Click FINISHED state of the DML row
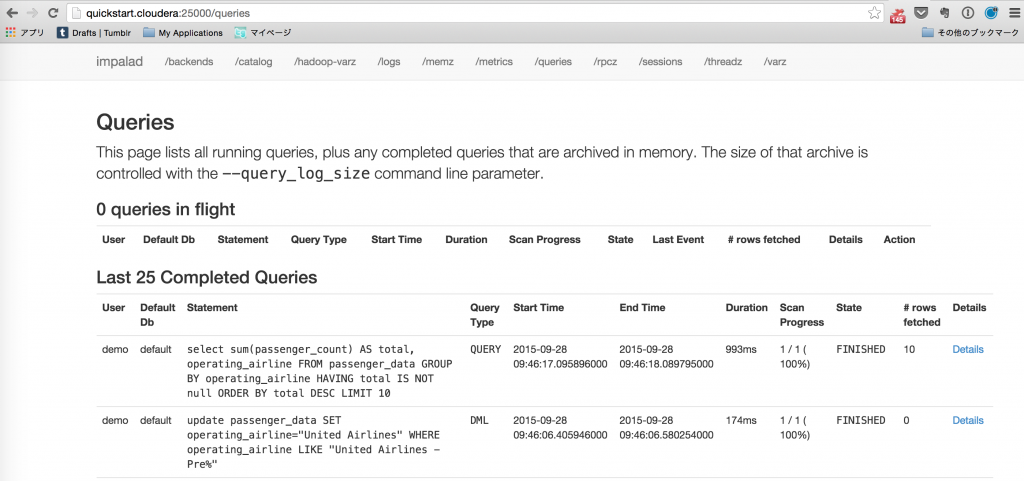 point(861,420)
